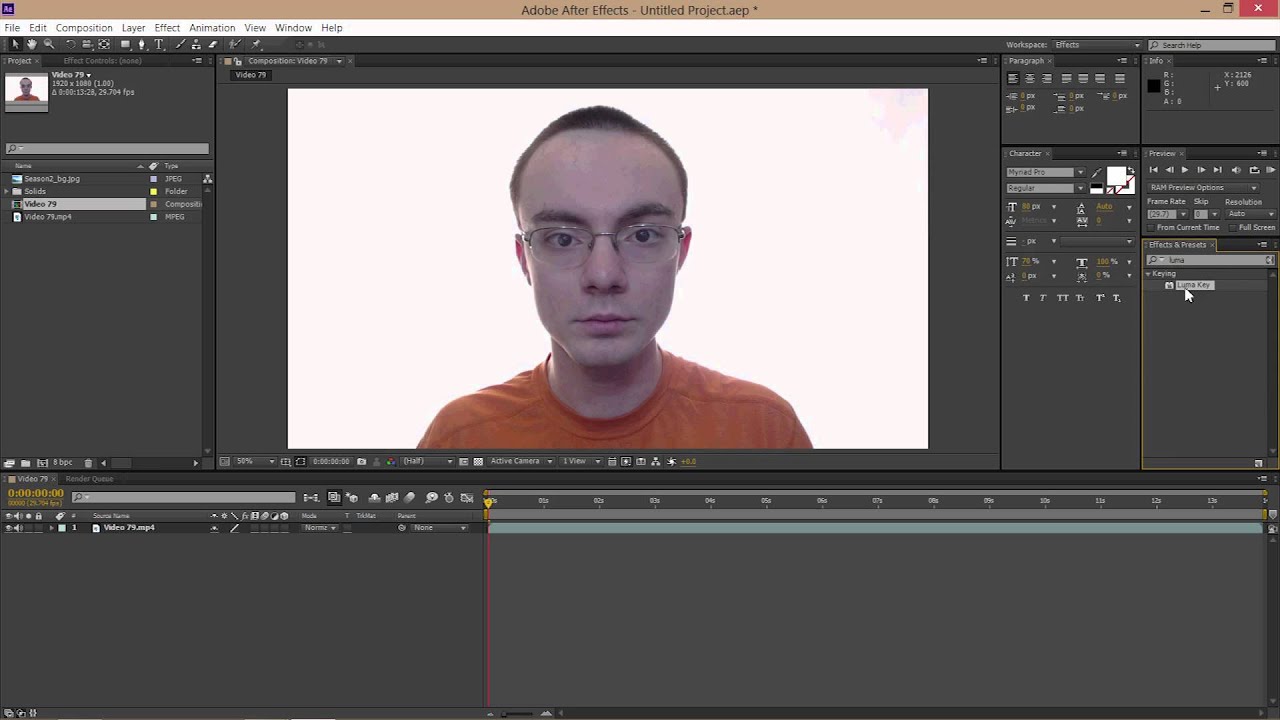Select Luma Key effect in Effects & Presets
Viewport: 1280px width, 720px height.
click(x=1194, y=285)
